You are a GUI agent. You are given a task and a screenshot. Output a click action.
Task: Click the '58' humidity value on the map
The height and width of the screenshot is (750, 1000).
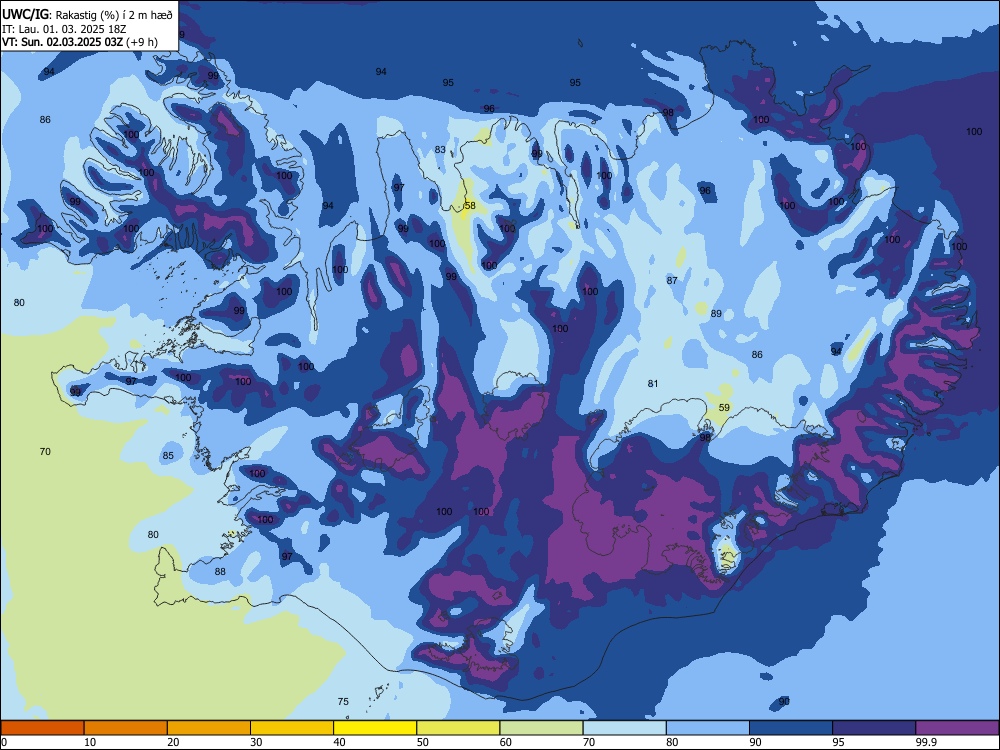[470, 205]
